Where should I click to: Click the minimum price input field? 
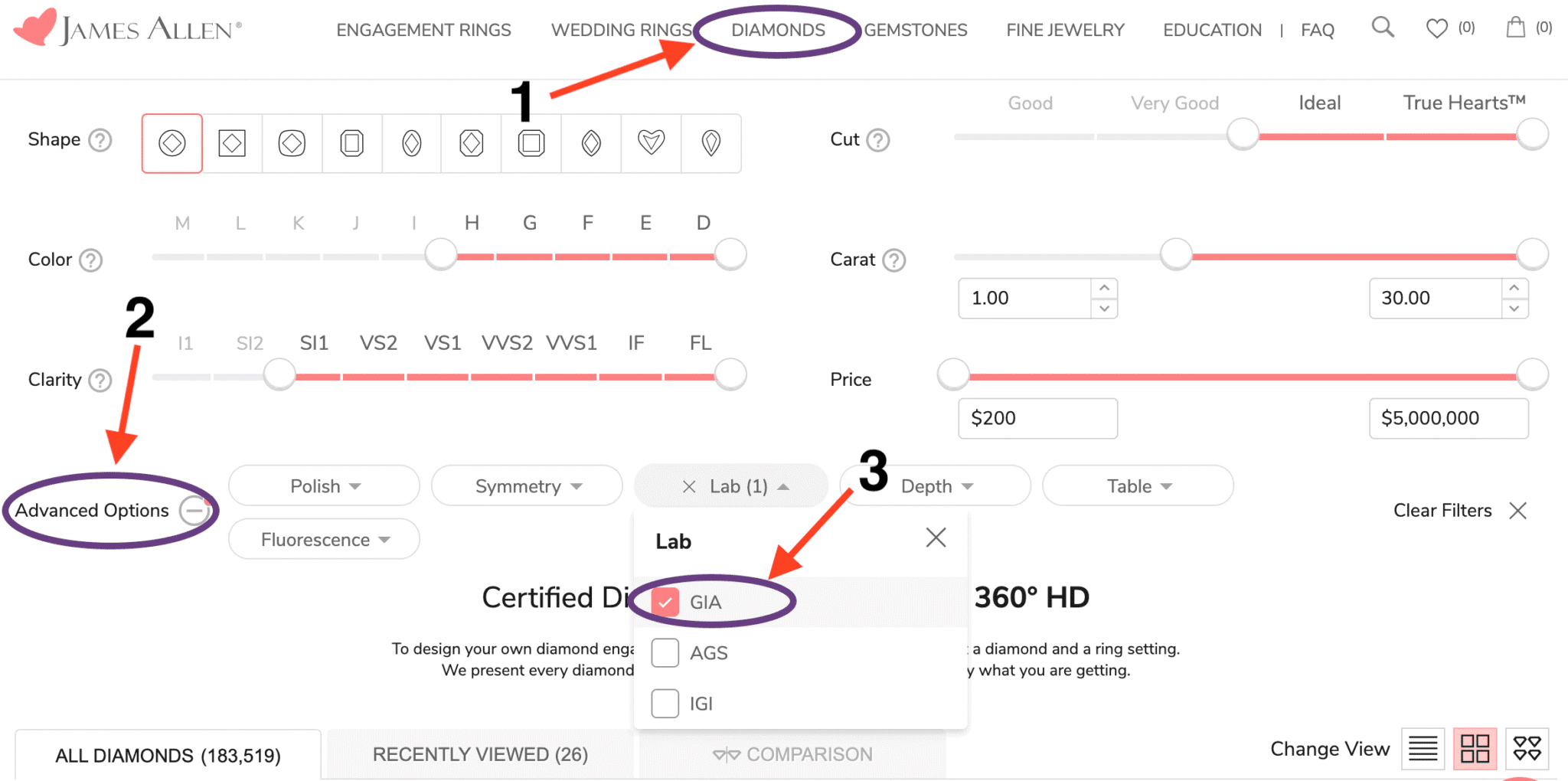(x=1037, y=418)
